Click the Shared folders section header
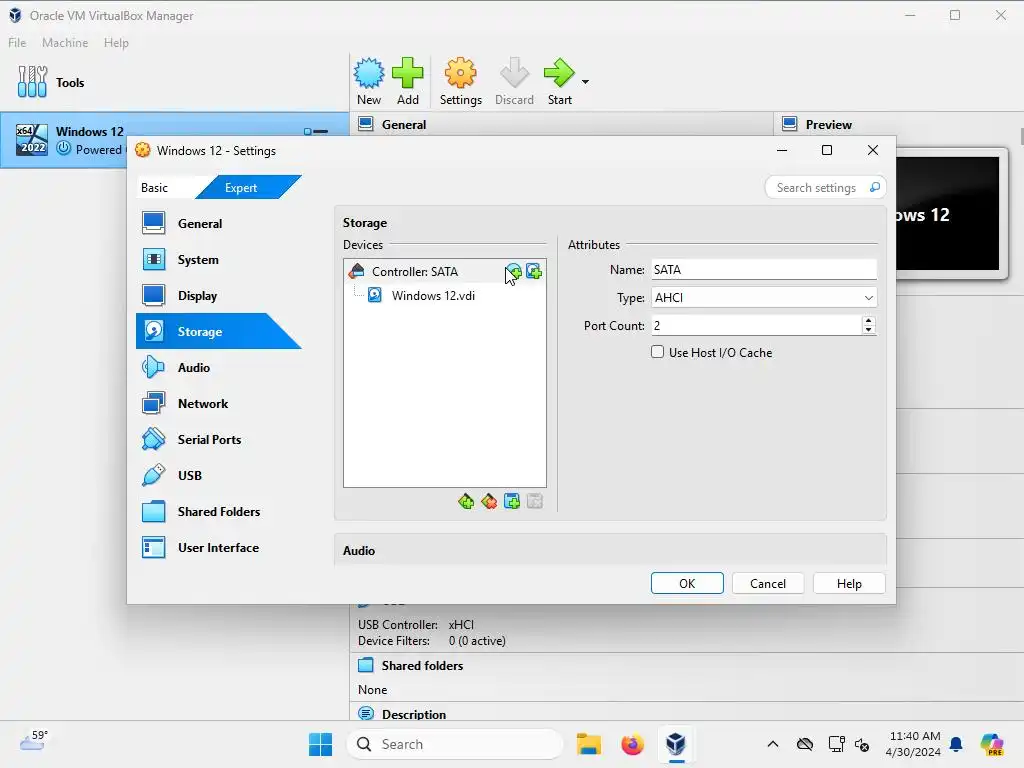This screenshot has width=1024, height=768. pyautogui.click(x=422, y=665)
